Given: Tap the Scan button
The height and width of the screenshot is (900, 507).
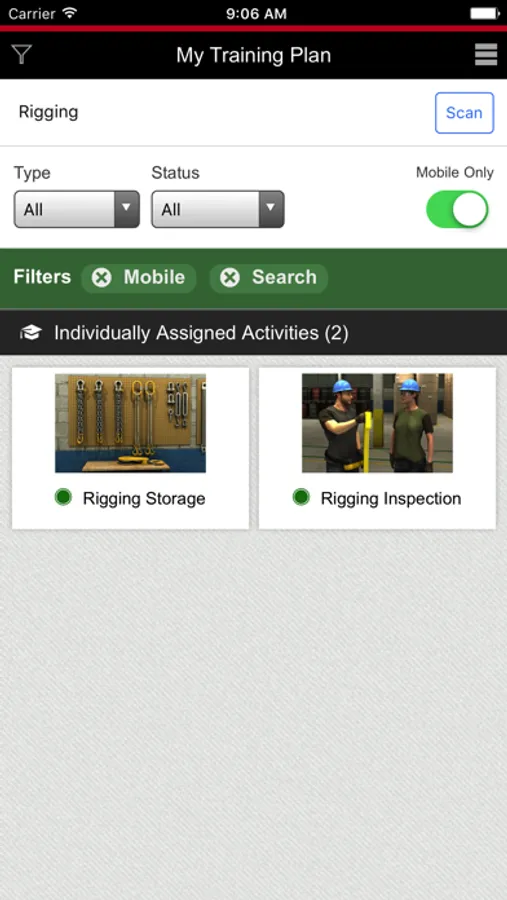Looking at the screenshot, I should [x=464, y=112].
